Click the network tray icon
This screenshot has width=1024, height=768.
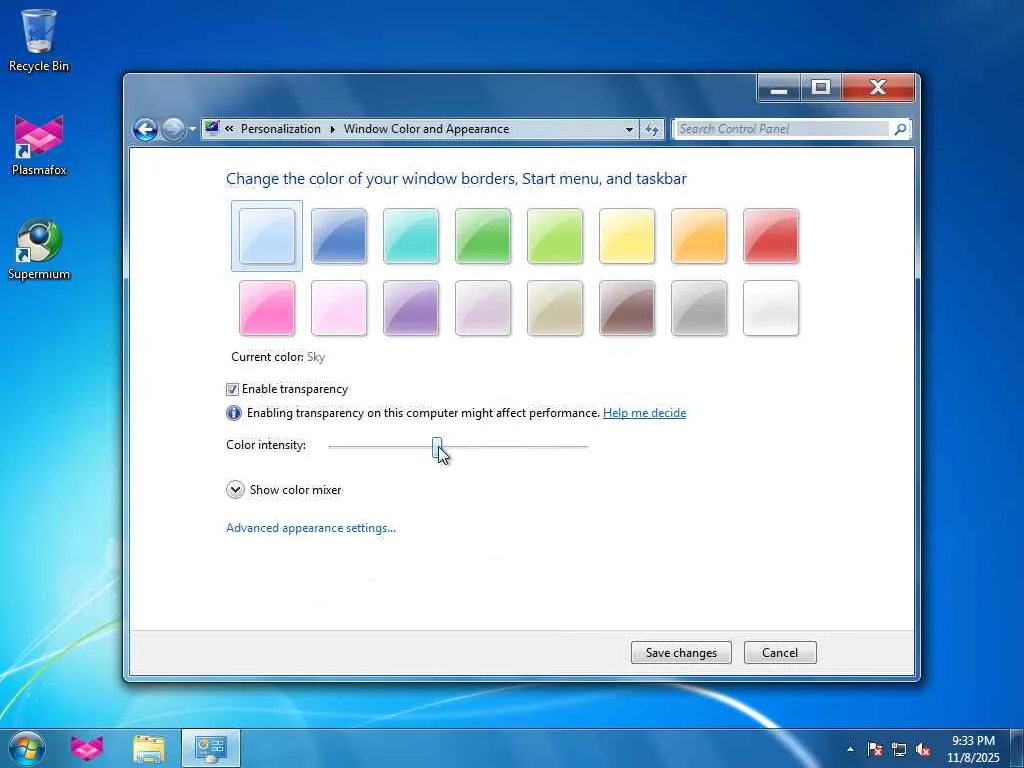click(899, 749)
